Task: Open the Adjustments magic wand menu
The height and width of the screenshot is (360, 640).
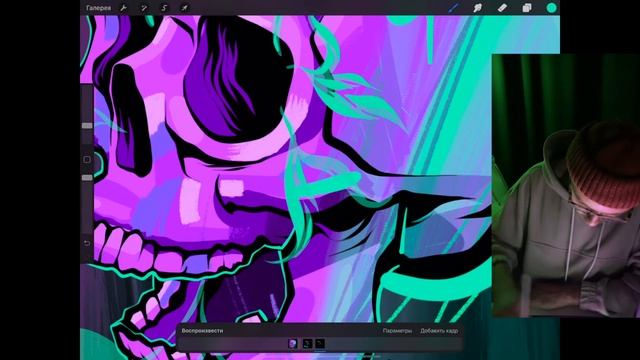Action: coord(144,8)
